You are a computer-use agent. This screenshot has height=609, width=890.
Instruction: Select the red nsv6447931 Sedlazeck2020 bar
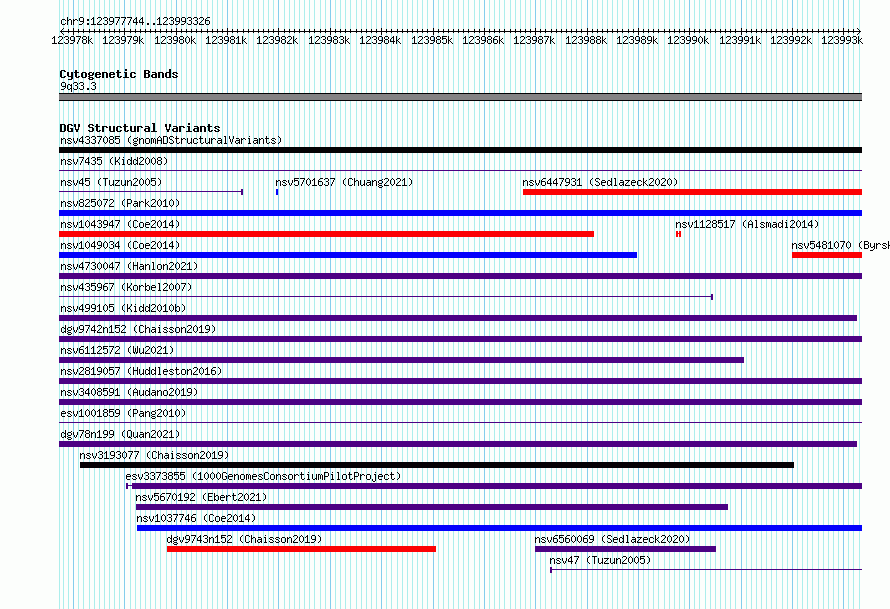pyautogui.click(x=692, y=192)
